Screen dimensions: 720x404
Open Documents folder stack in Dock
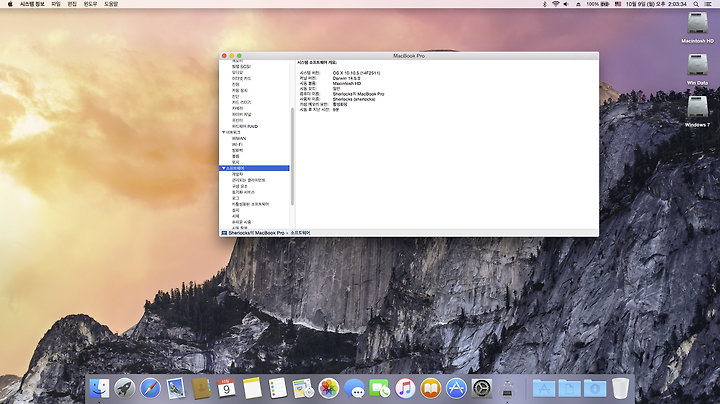click(x=569, y=388)
